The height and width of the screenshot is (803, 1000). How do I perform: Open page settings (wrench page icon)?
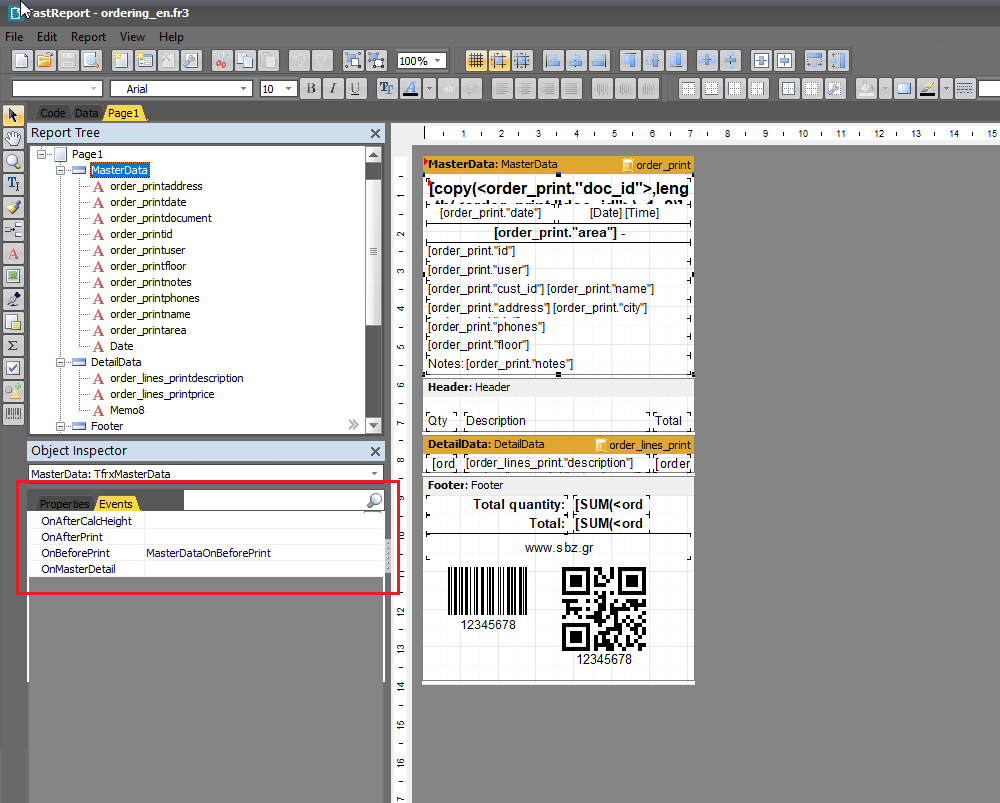point(191,61)
